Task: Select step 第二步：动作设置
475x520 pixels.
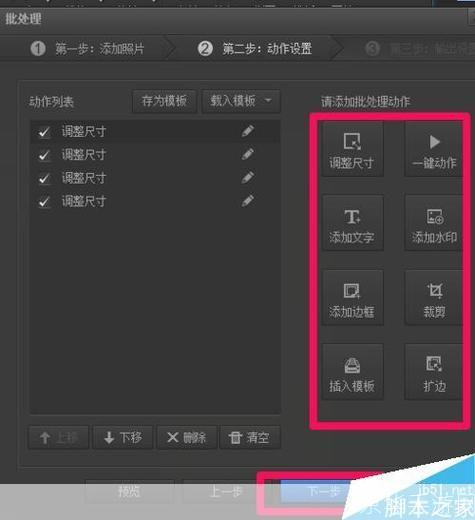Action: (x=255, y=49)
